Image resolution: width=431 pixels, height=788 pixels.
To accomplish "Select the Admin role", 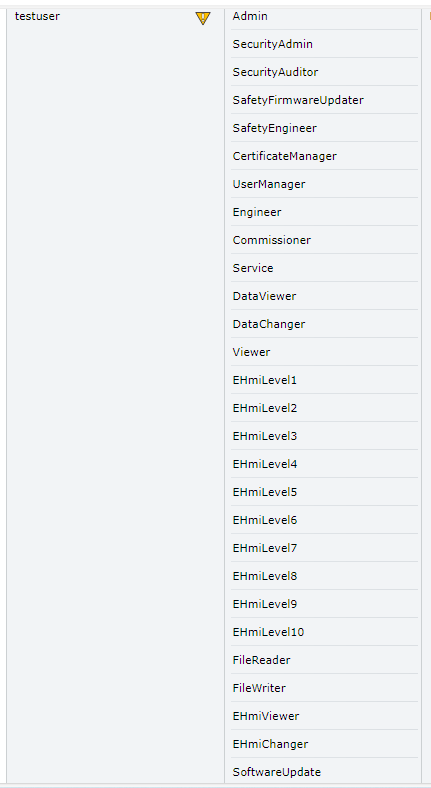I will tap(250, 16).
